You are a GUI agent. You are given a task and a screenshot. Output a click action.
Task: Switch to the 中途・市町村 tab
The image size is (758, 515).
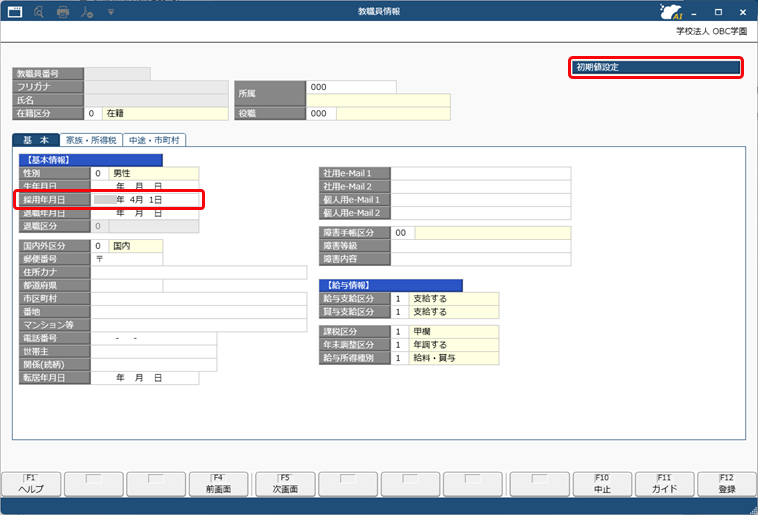point(155,140)
